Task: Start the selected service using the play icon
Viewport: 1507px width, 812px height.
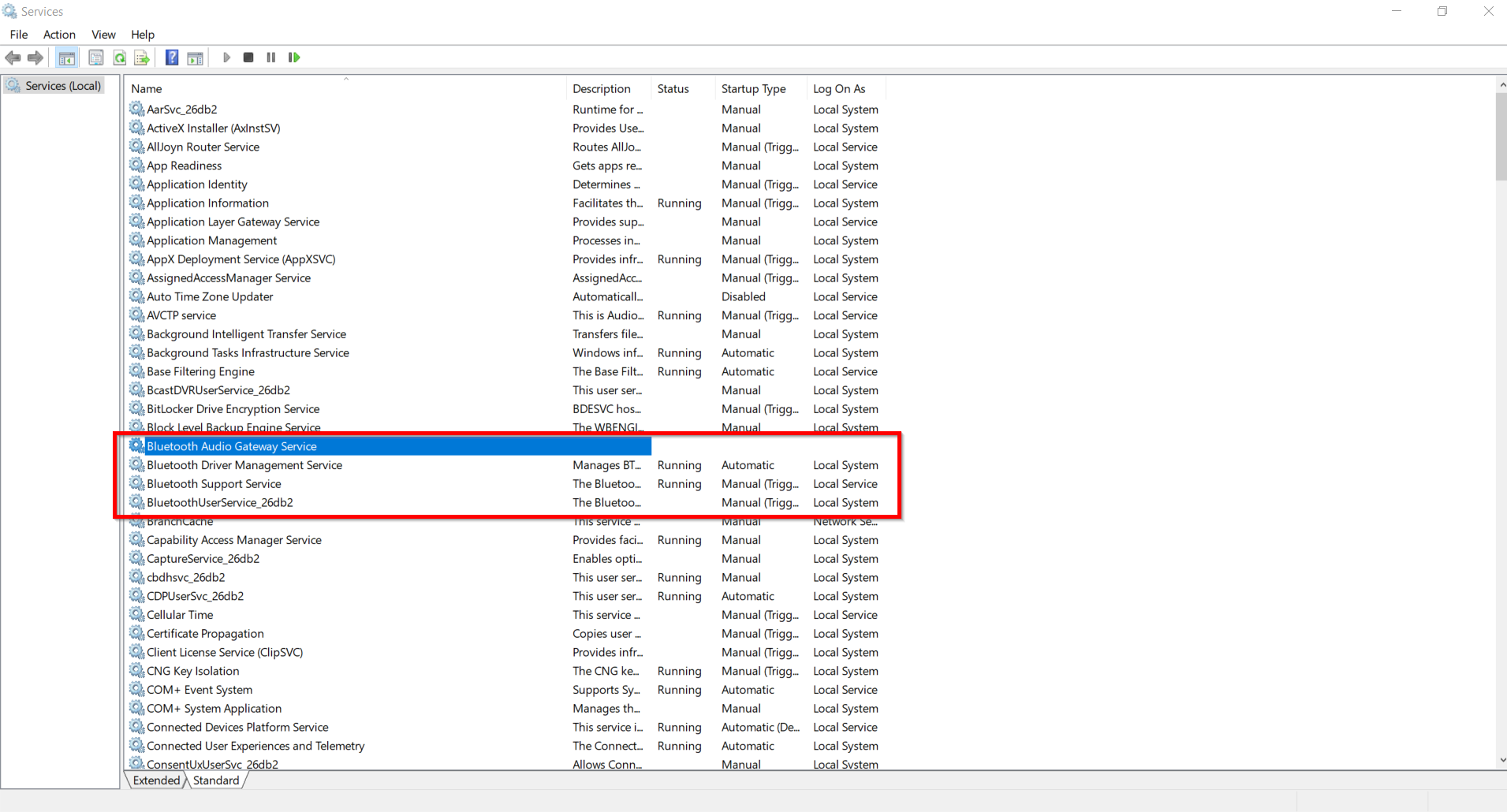Action: coord(226,57)
